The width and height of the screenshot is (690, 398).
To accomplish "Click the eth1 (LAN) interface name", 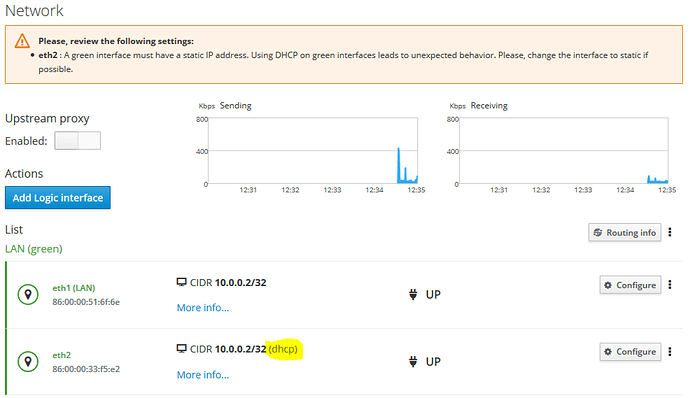I will click(73, 288).
